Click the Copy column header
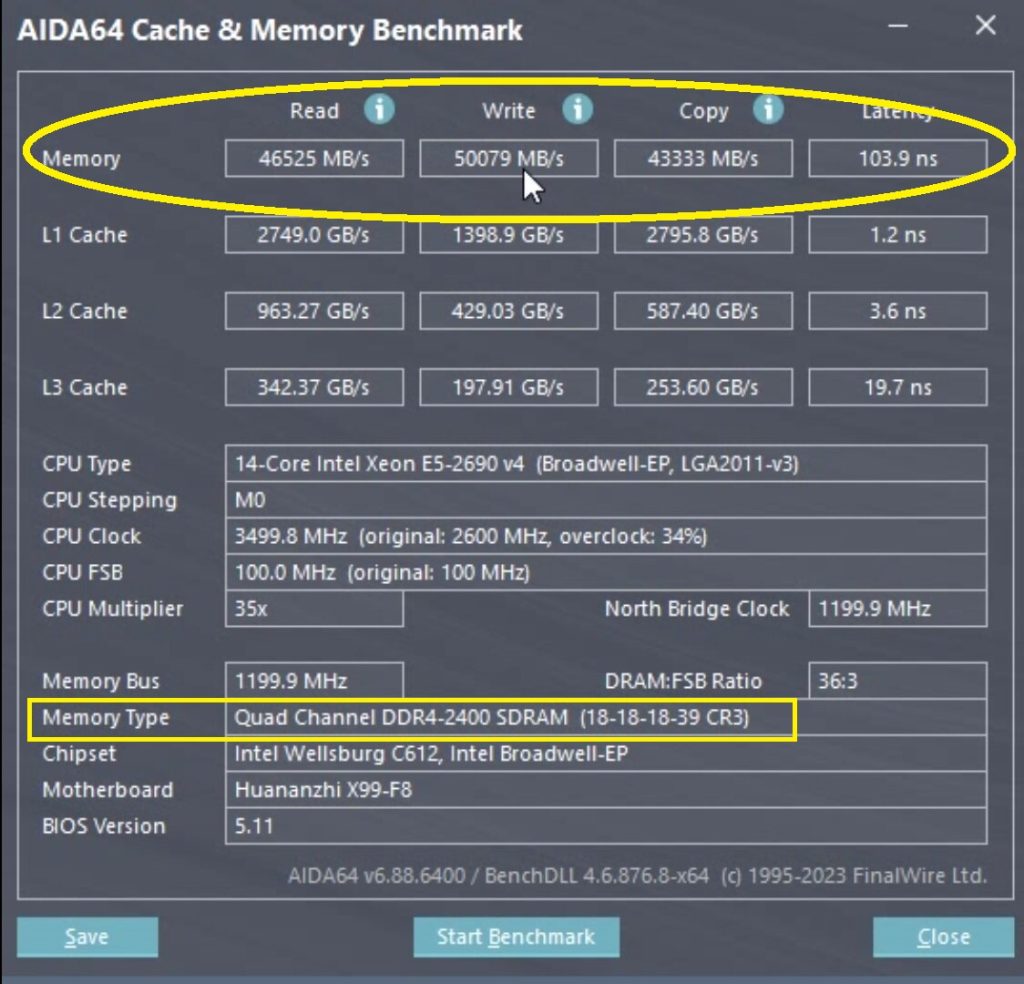Screen dimensions: 1024x984 pos(703,112)
